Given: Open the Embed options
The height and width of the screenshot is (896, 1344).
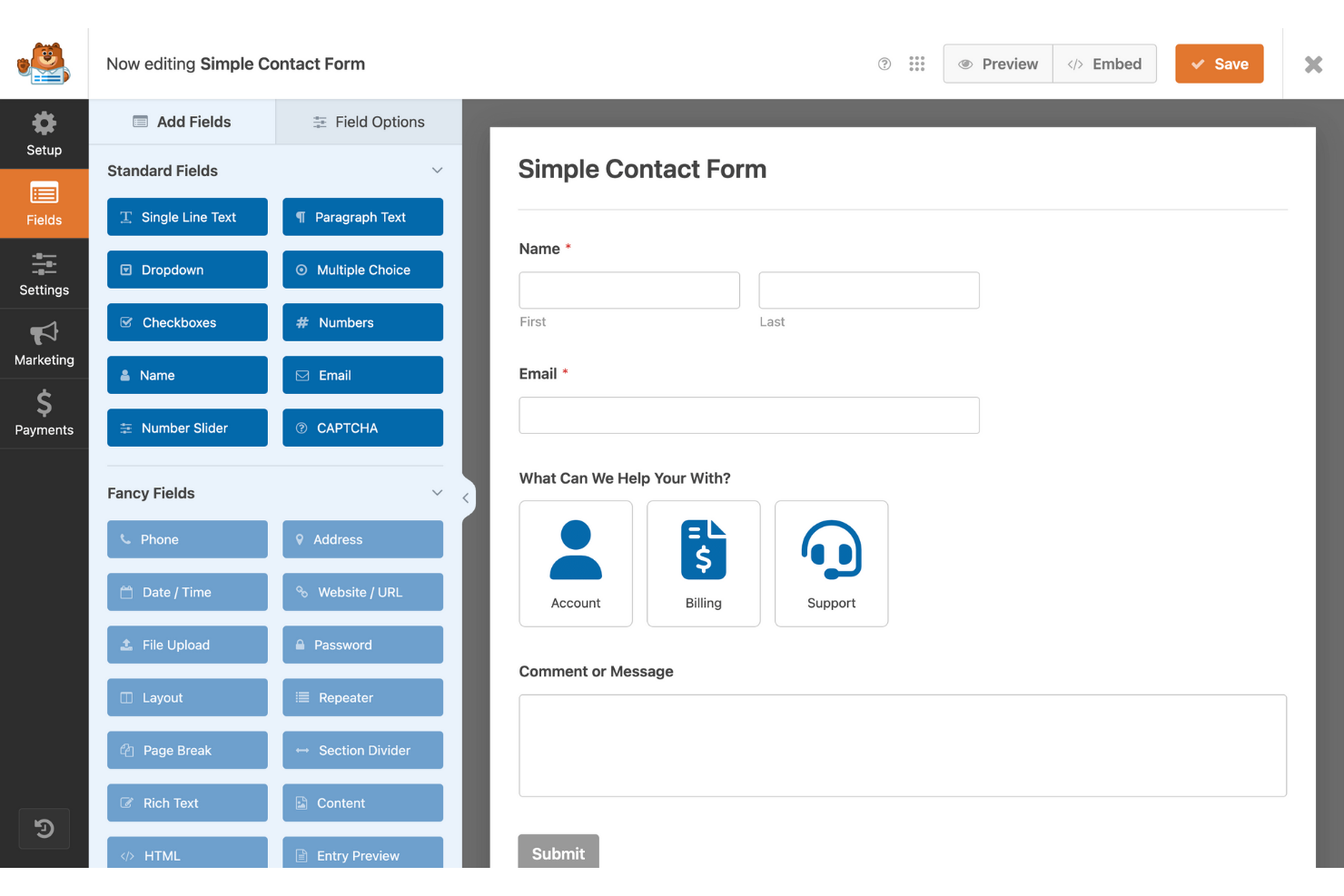Looking at the screenshot, I should pos(1104,64).
